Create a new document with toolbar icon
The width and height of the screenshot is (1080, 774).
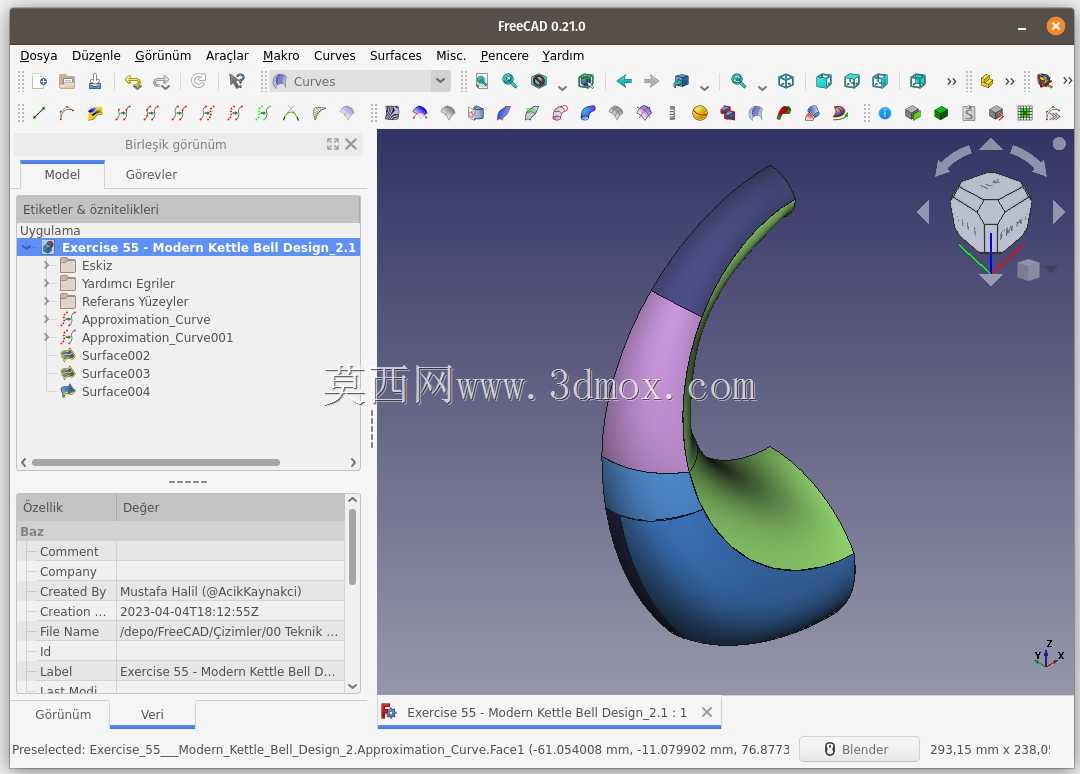click(40, 81)
